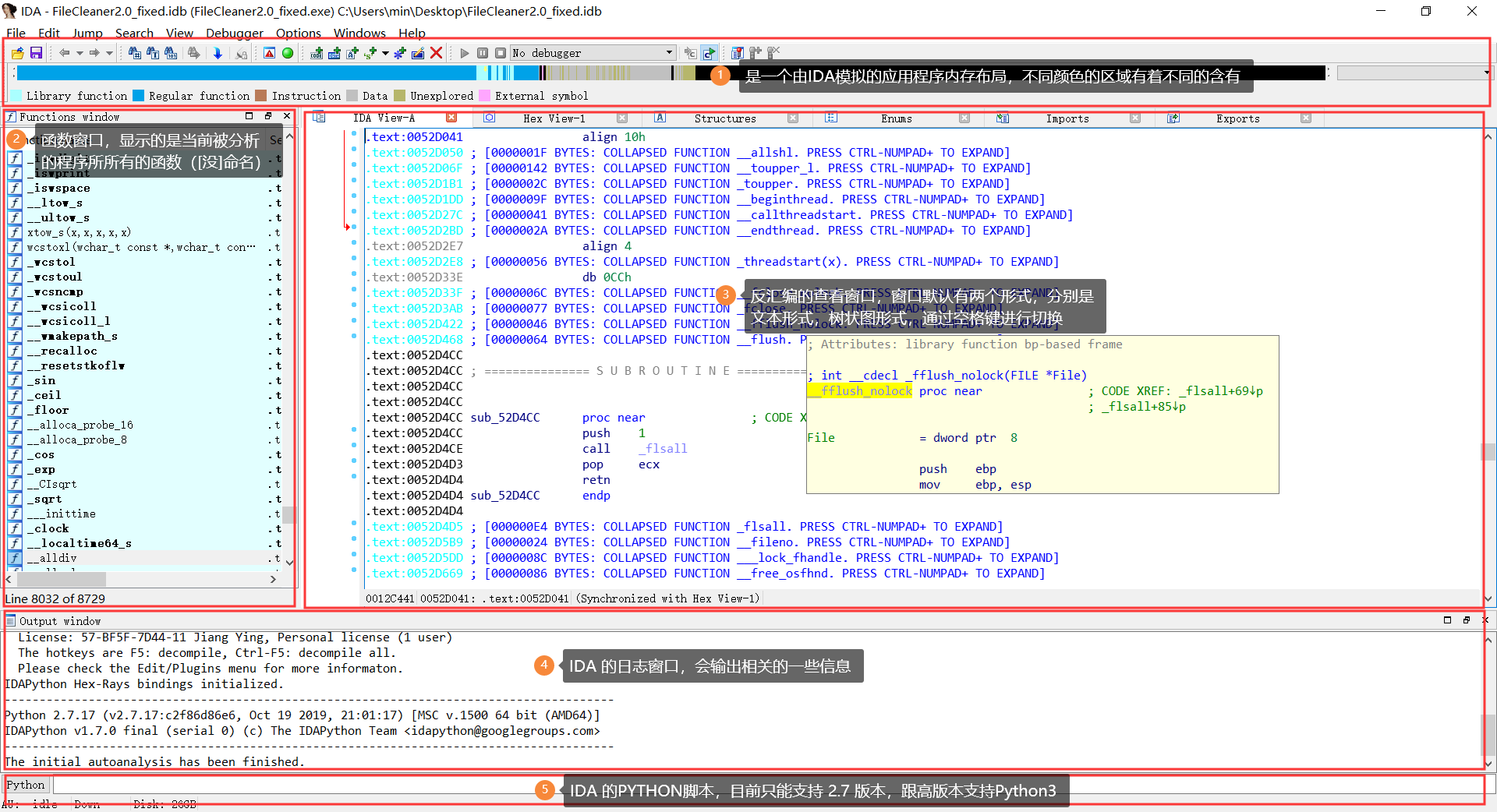Jump back with the left arrow icon
The height and width of the screenshot is (812, 1497).
64,53
